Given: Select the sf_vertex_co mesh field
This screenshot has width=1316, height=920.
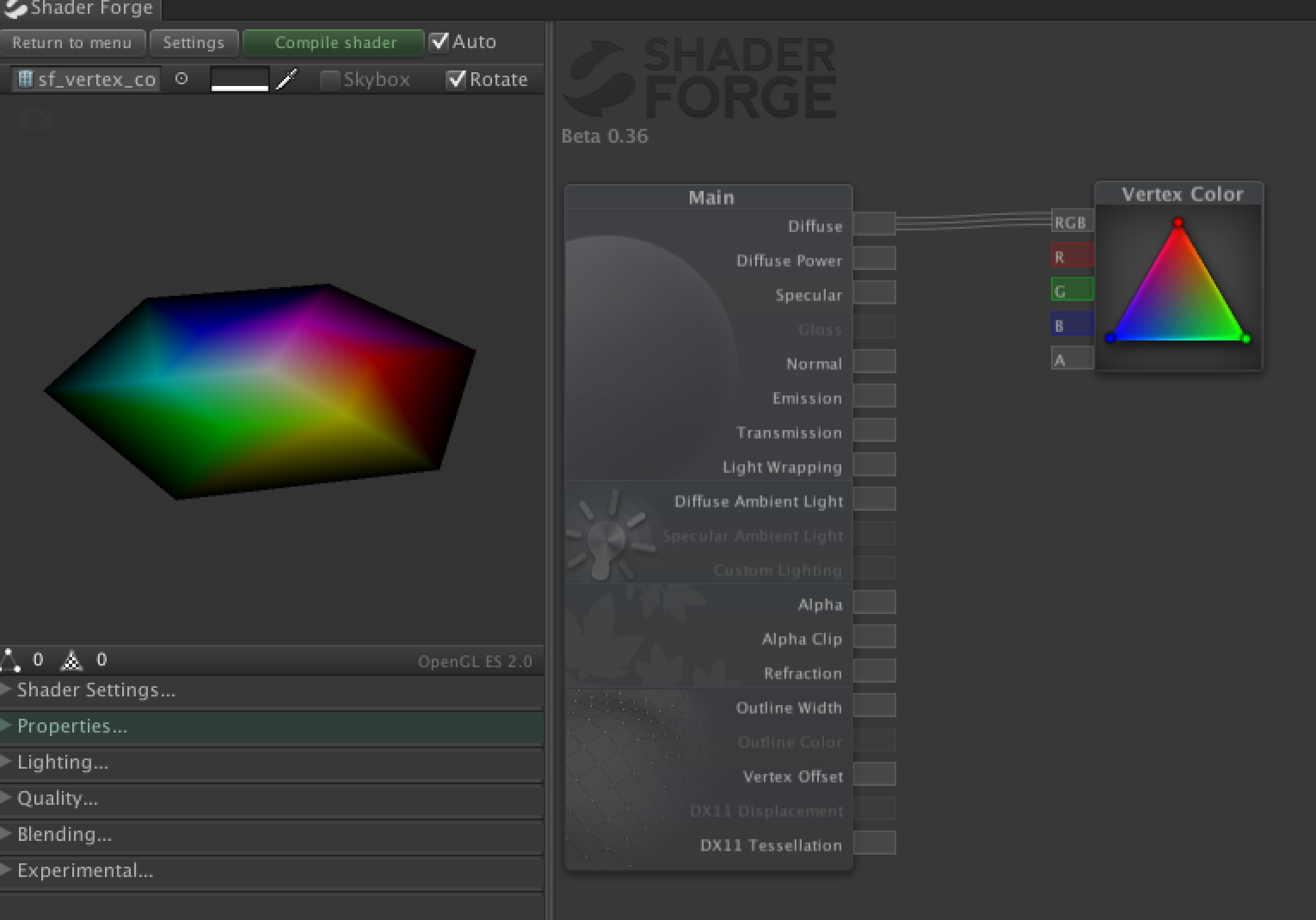Looking at the screenshot, I should pyautogui.click(x=86, y=79).
